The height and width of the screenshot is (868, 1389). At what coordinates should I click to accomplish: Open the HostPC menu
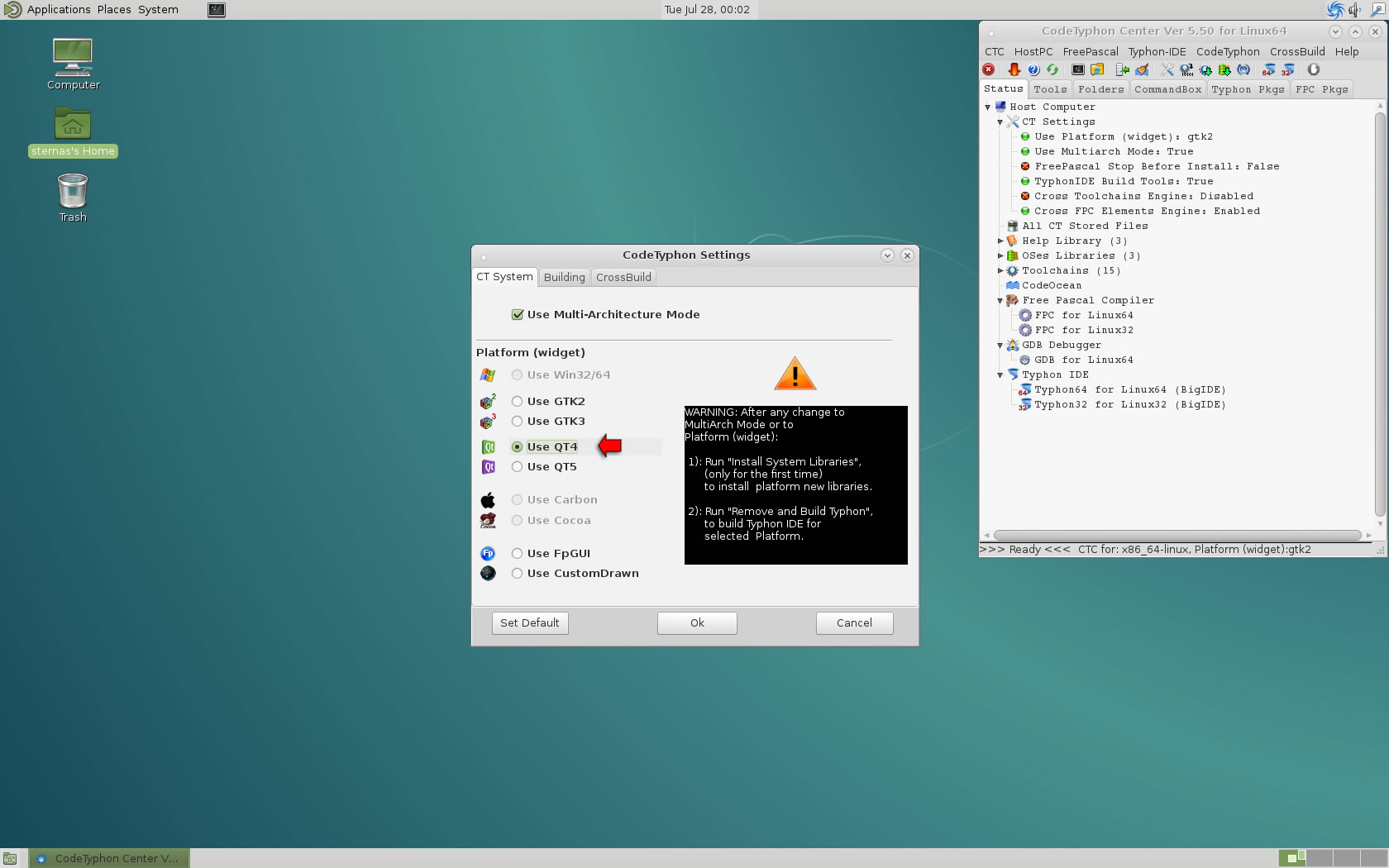click(x=1033, y=51)
